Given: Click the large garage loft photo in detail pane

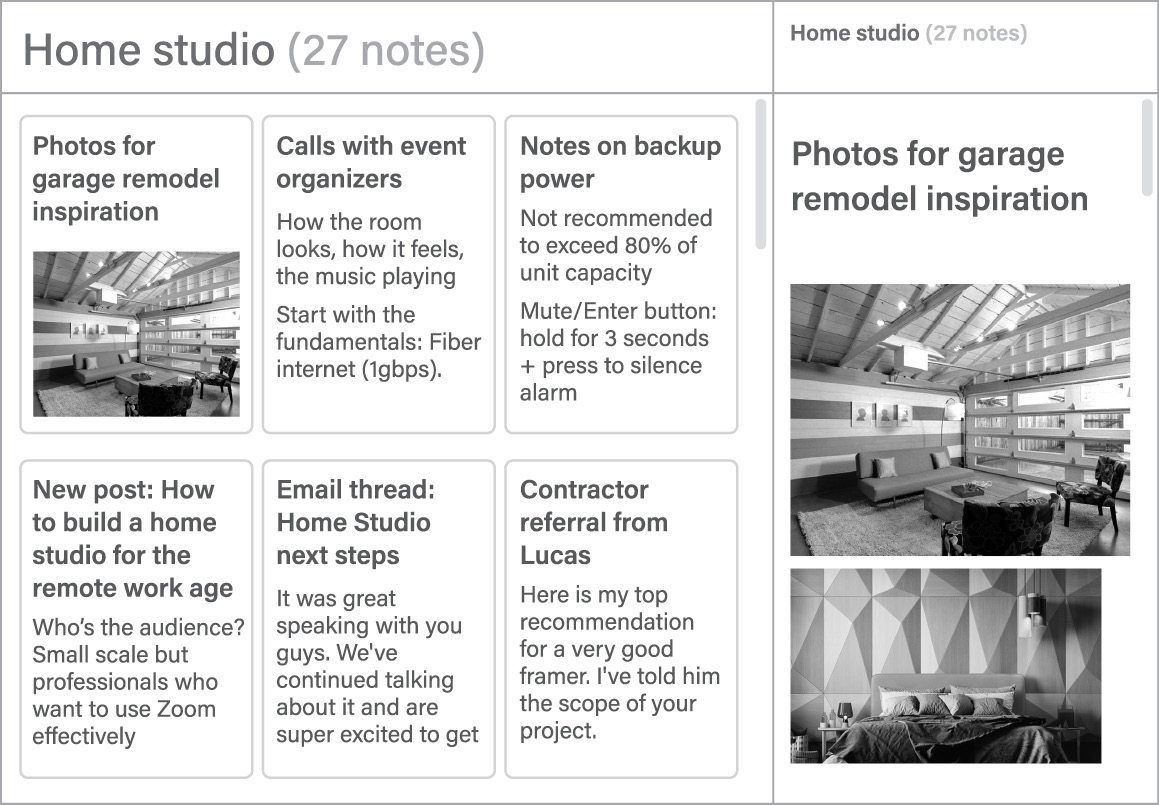Looking at the screenshot, I should click(960, 420).
